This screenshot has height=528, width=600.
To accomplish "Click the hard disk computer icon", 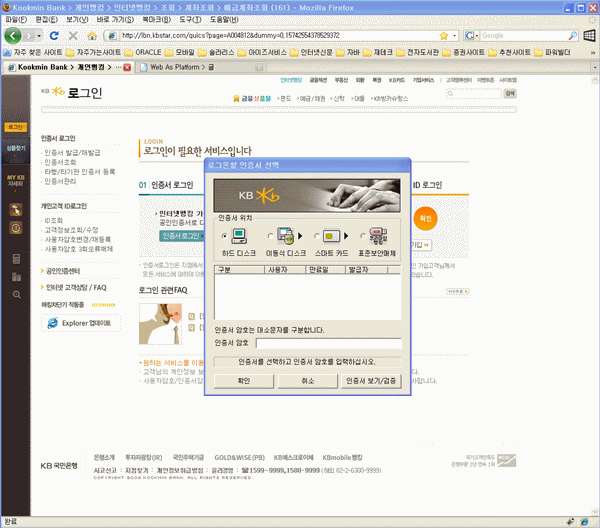I will coord(239,236).
